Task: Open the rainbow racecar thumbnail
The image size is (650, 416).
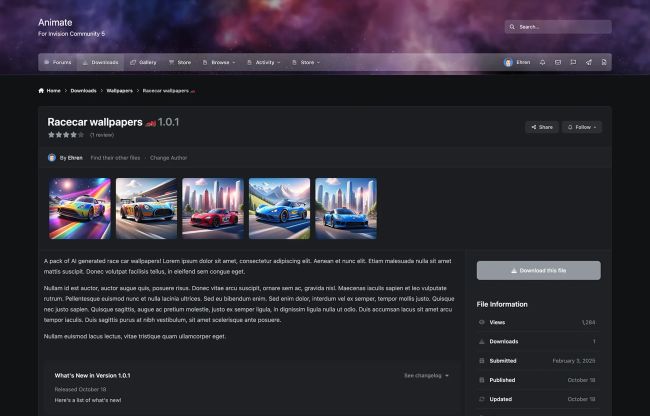Action: pos(80,208)
